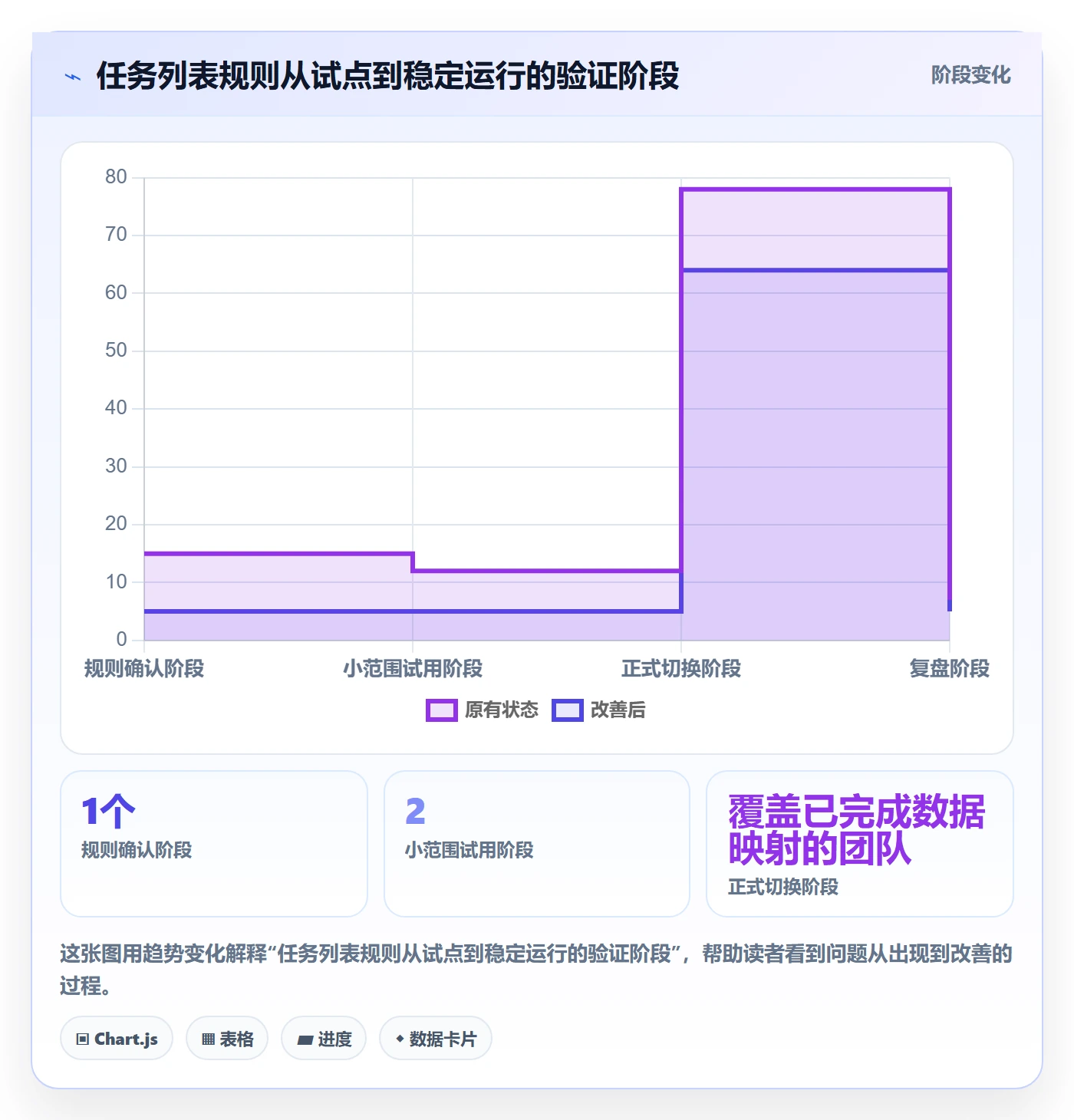Click the chart title 任务列表规则从试点到稳定运行的验证阶段
Viewport: 1074px width, 1120px height.
[387, 76]
